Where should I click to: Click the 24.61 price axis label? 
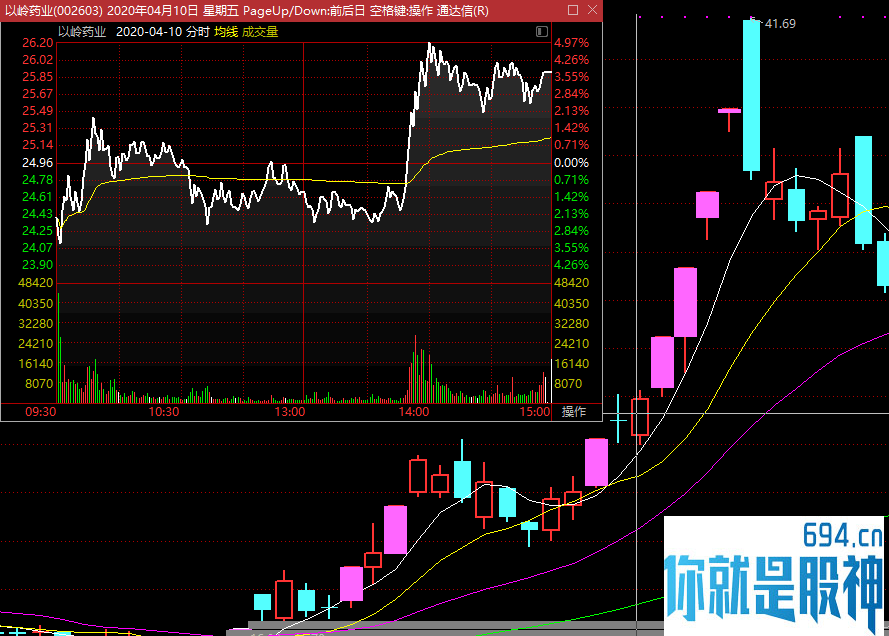click(x=37, y=197)
